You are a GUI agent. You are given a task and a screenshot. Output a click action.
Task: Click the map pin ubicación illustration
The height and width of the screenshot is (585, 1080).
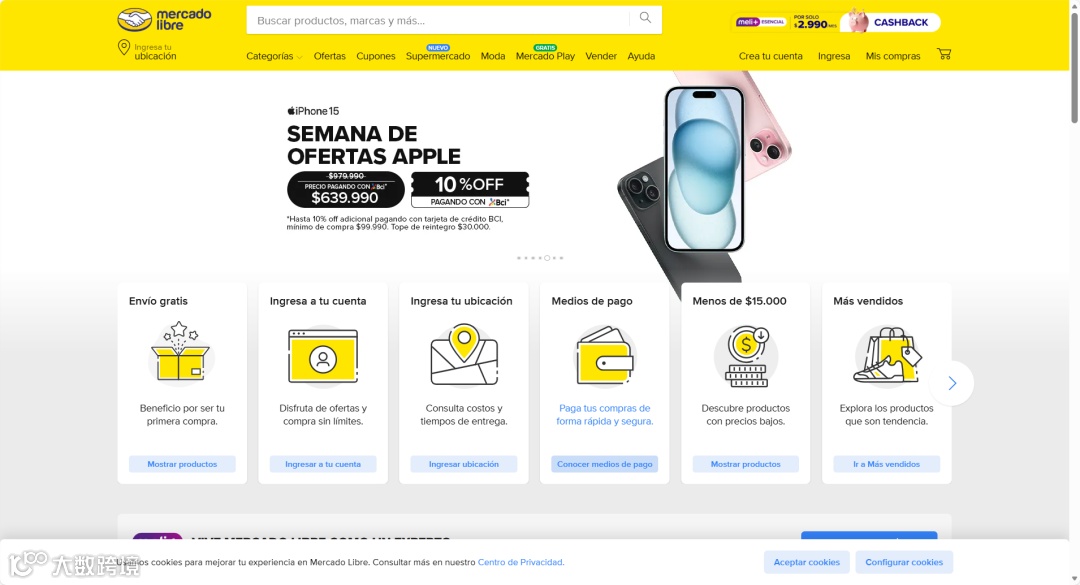click(464, 354)
